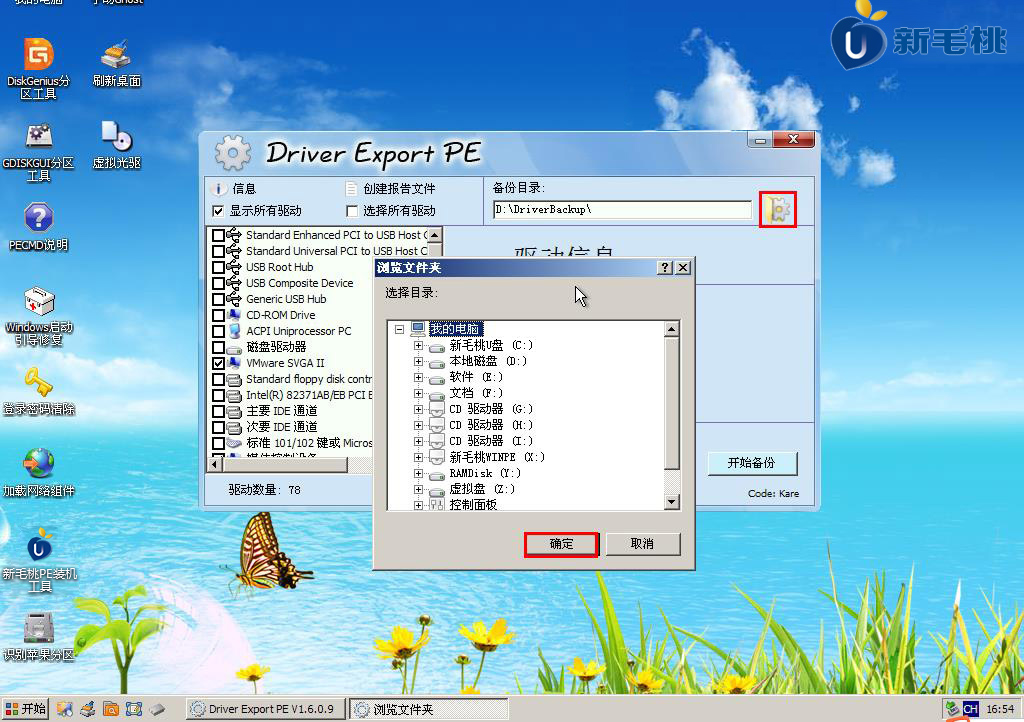
Task: Switch to Driver Export PE V1.6.0.9 taskbar item
Action: click(265, 709)
